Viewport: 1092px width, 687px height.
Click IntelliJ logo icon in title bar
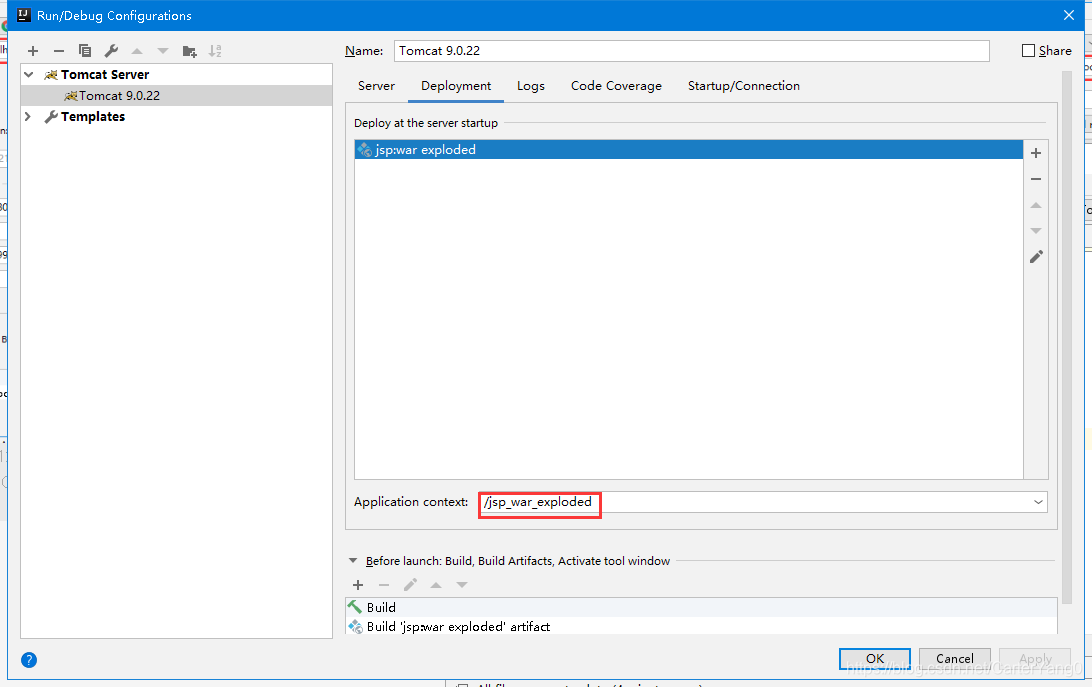(x=24, y=15)
